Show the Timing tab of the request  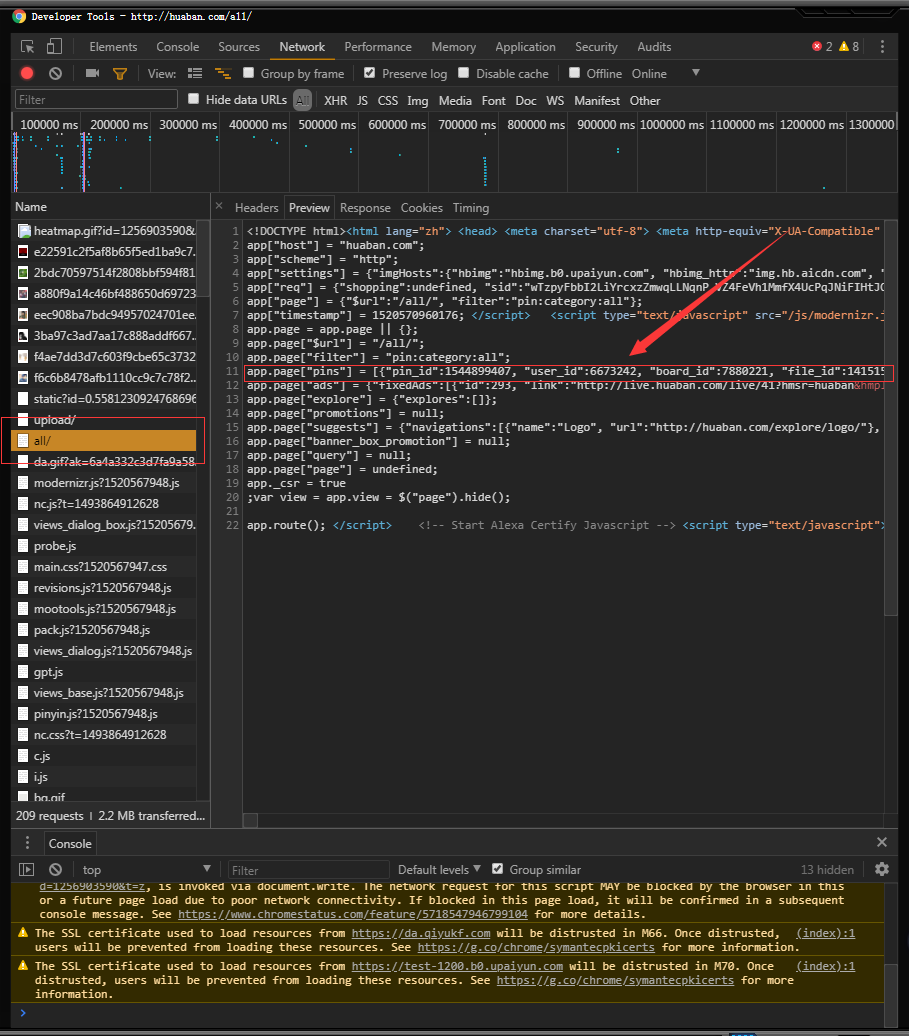click(x=471, y=207)
